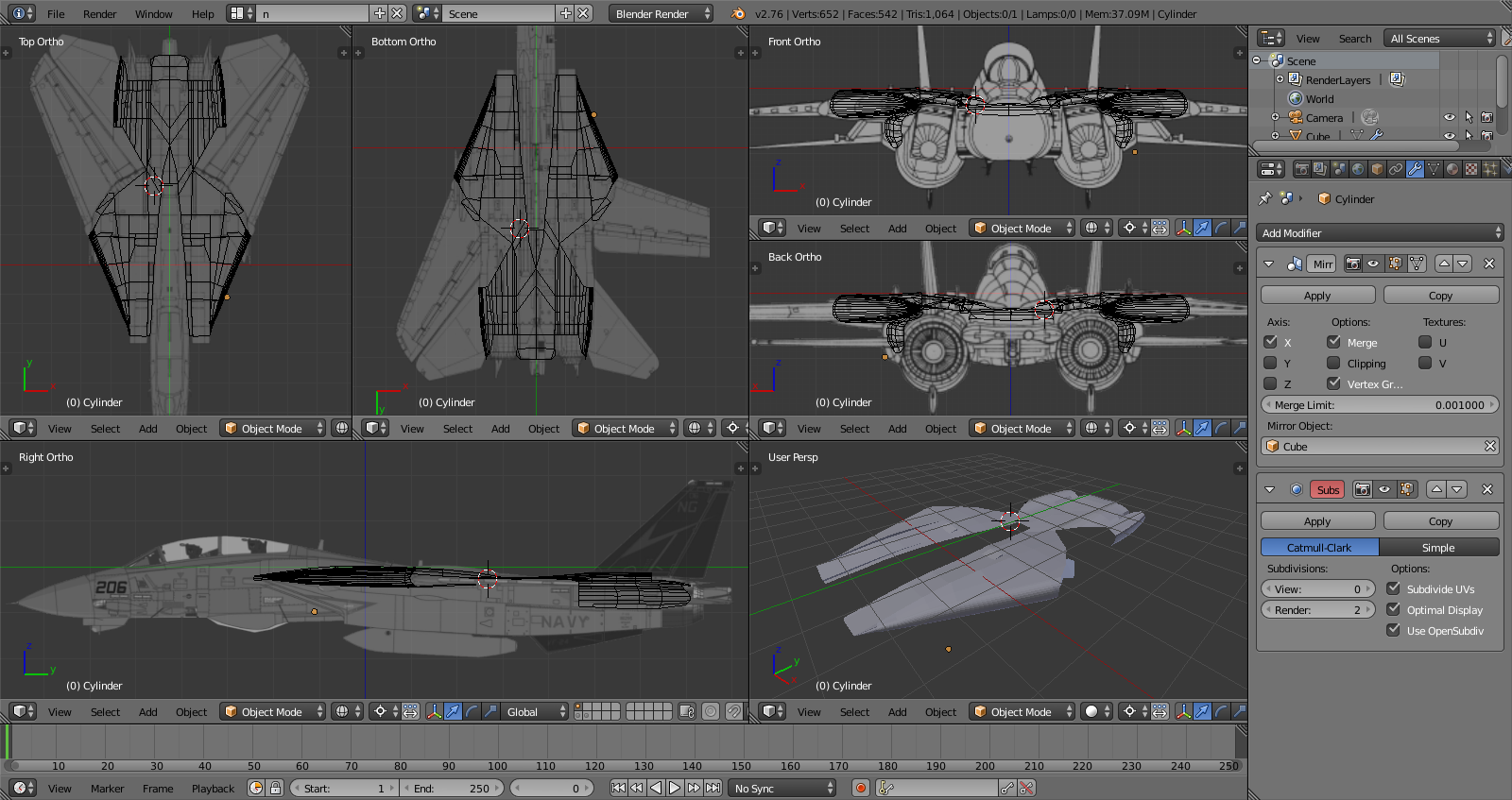This screenshot has height=800, width=1512.
Task: Click the insert keyframe icon in timeline
Action: click(1007, 788)
